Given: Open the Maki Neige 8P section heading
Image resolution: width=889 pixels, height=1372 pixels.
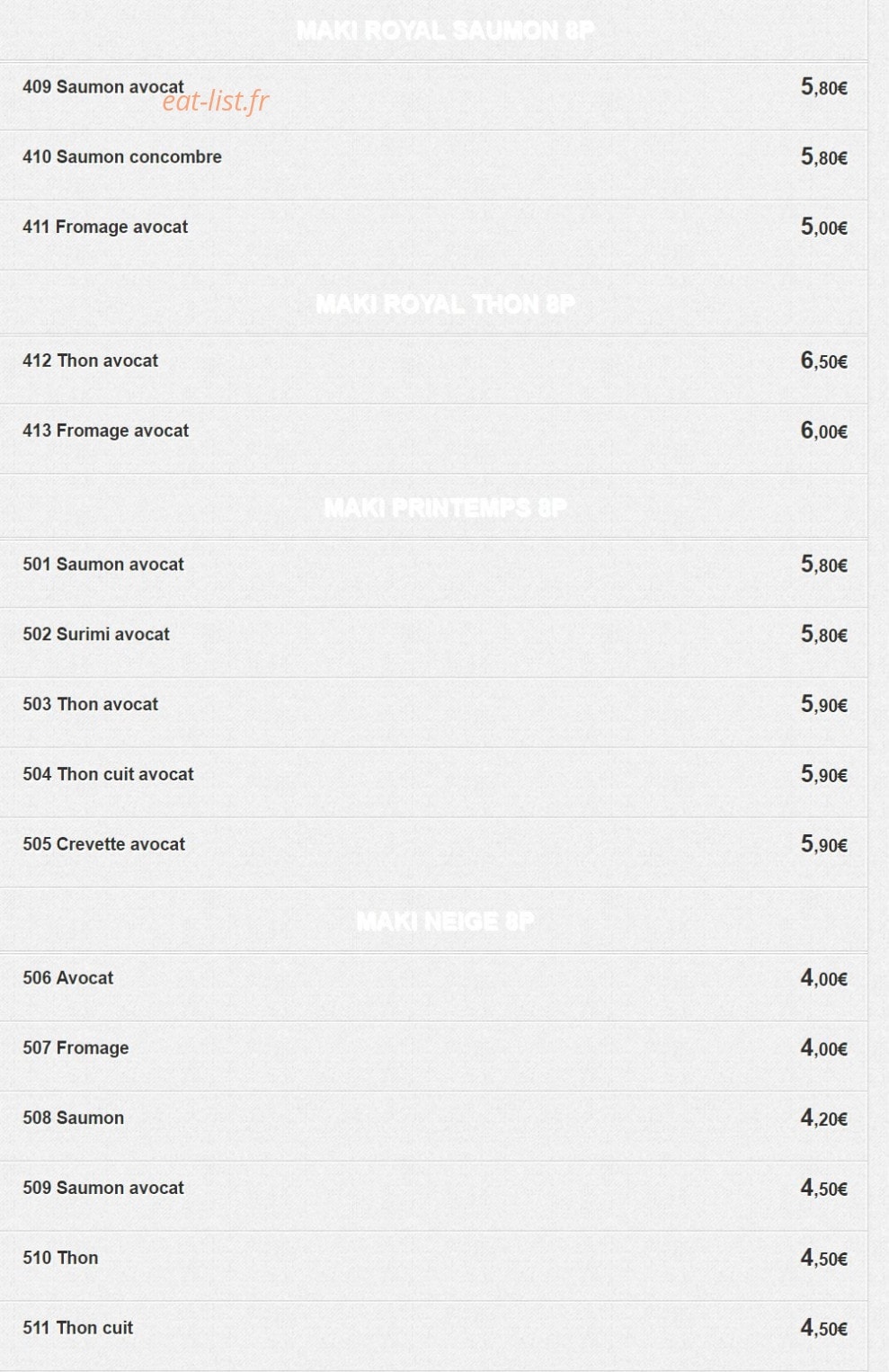Looking at the screenshot, I should (445, 922).
